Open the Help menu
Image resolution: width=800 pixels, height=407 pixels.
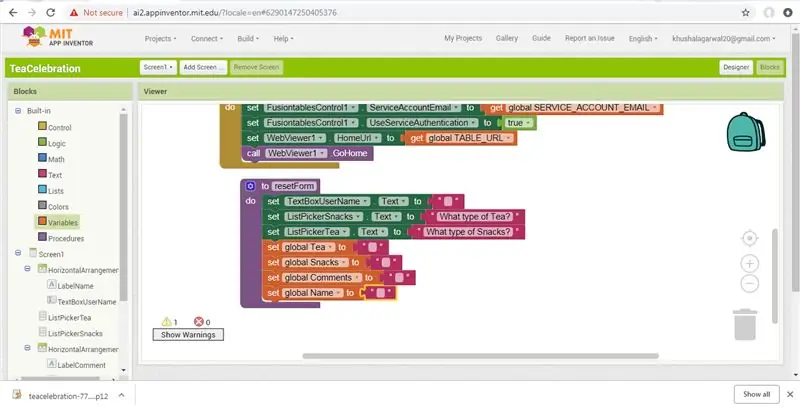(283, 39)
